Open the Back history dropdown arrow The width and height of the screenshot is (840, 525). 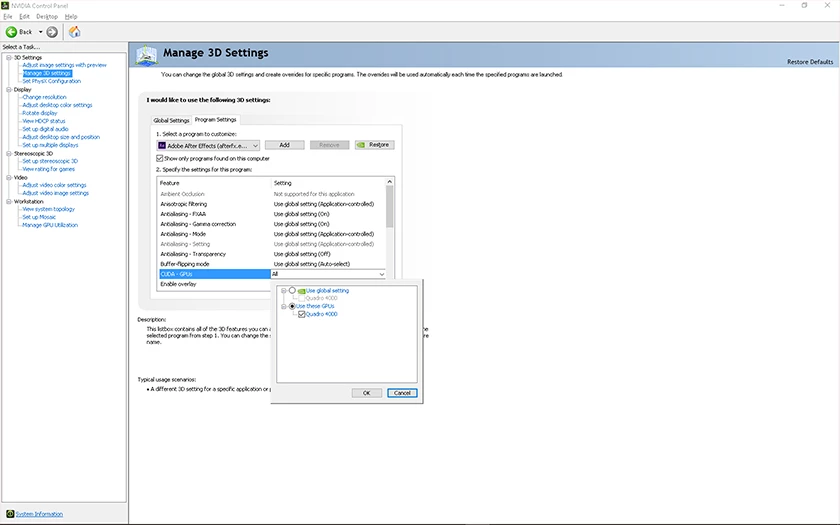click(x=40, y=32)
